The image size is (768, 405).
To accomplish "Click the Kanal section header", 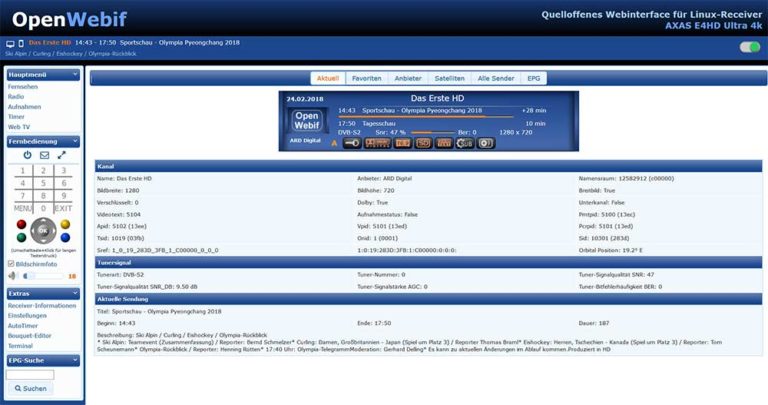I will [x=428, y=167].
